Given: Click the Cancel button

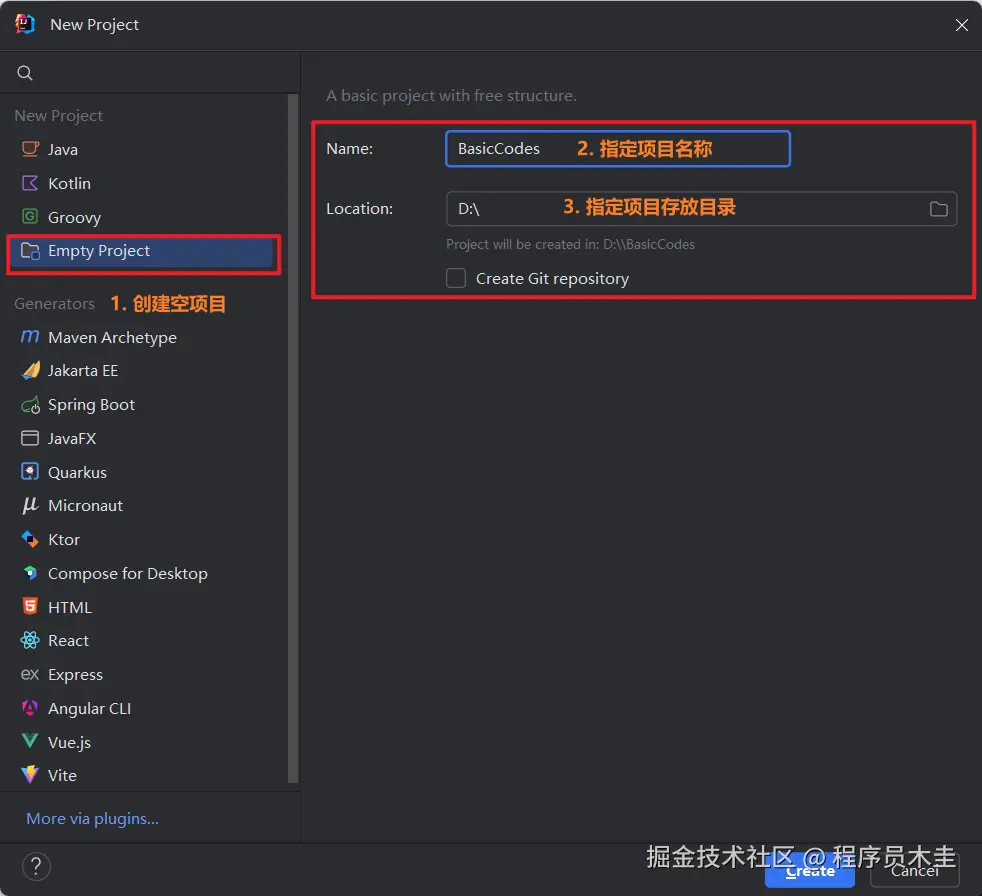Looking at the screenshot, I should [x=914, y=871].
